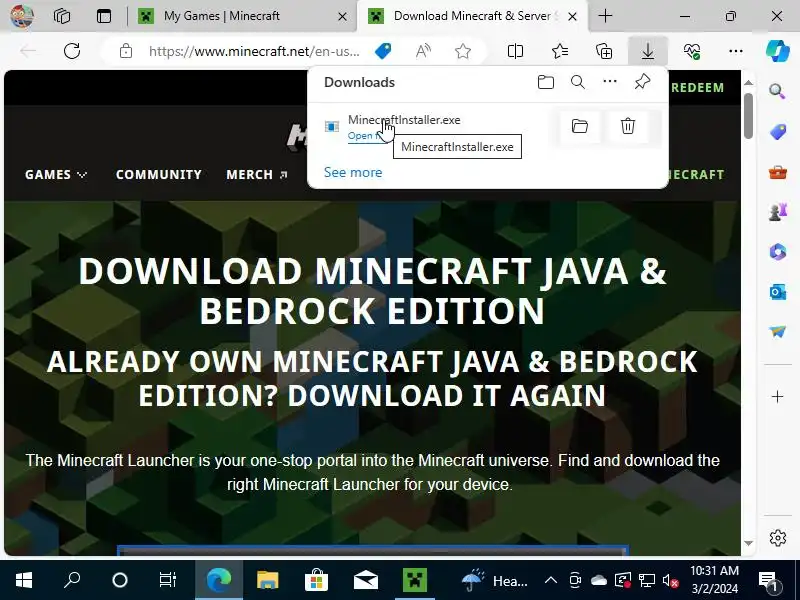The image size is (800, 600).
Task: Close the Download Minecraft & Server tab
Action: (572, 16)
